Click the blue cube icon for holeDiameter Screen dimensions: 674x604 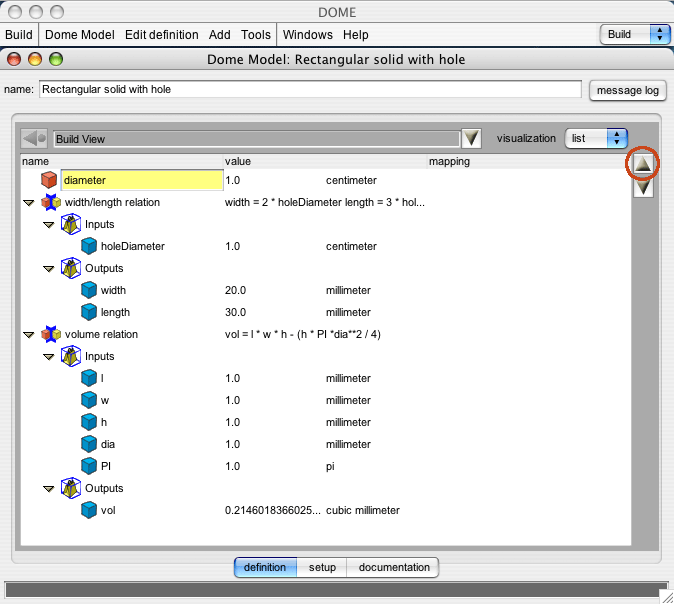pos(89,246)
